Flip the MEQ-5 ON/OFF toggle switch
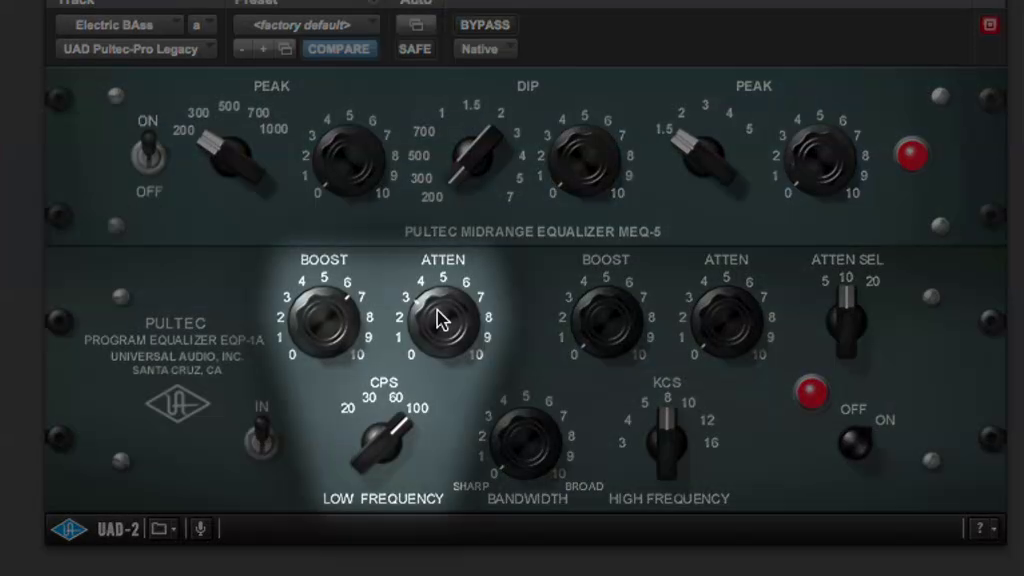The image size is (1024, 576). [149, 153]
